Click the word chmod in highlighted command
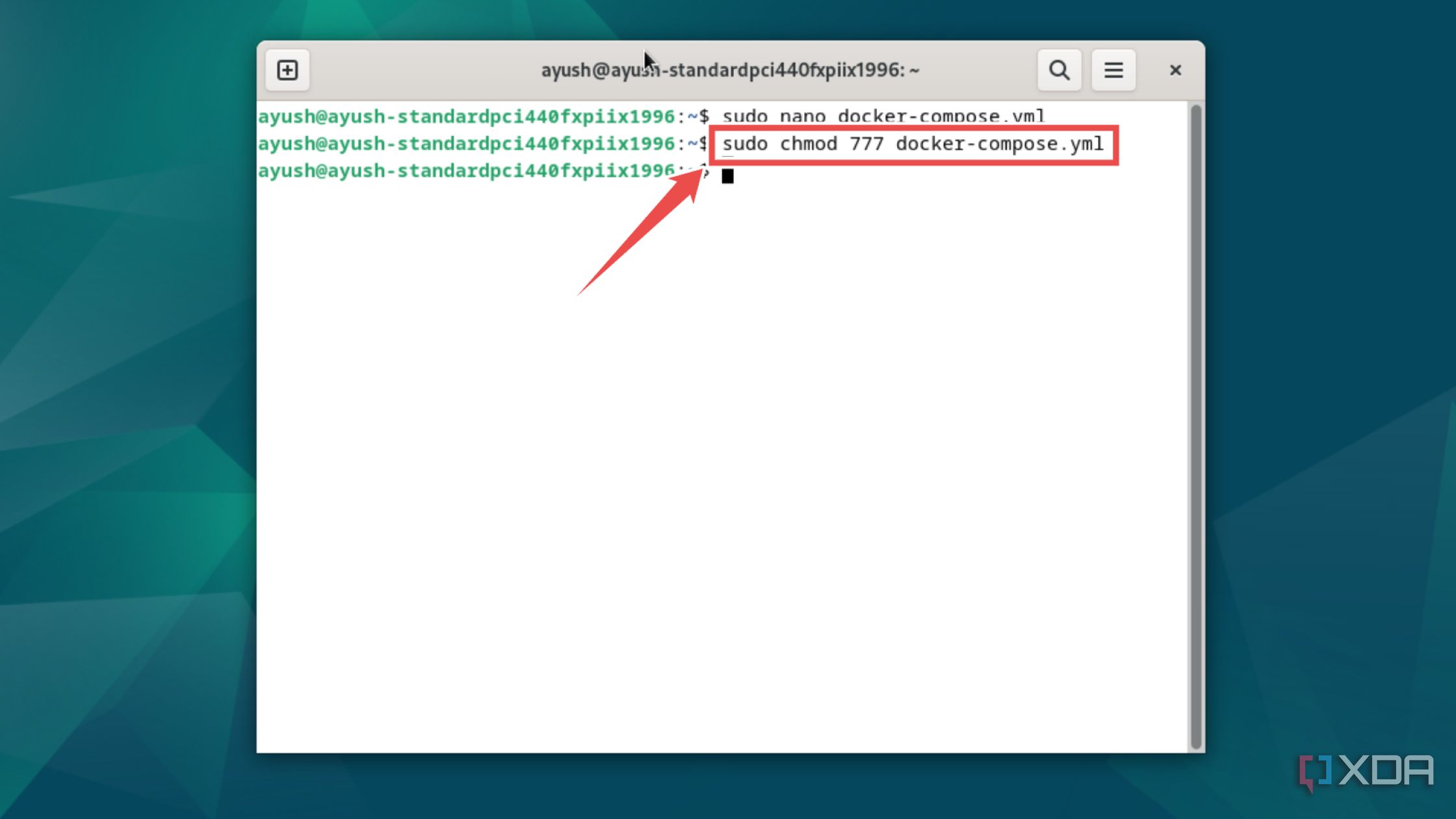The width and height of the screenshot is (1456, 819). (808, 144)
